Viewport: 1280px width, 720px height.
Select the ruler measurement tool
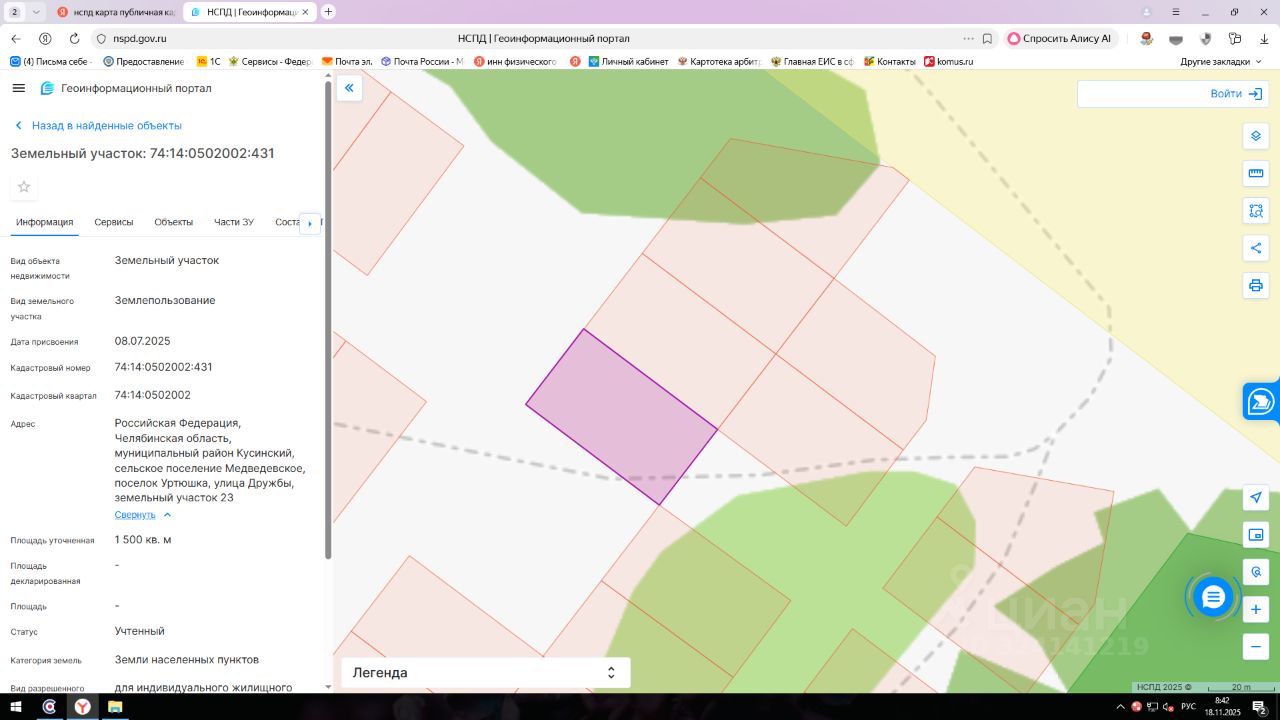click(x=1256, y=173)
